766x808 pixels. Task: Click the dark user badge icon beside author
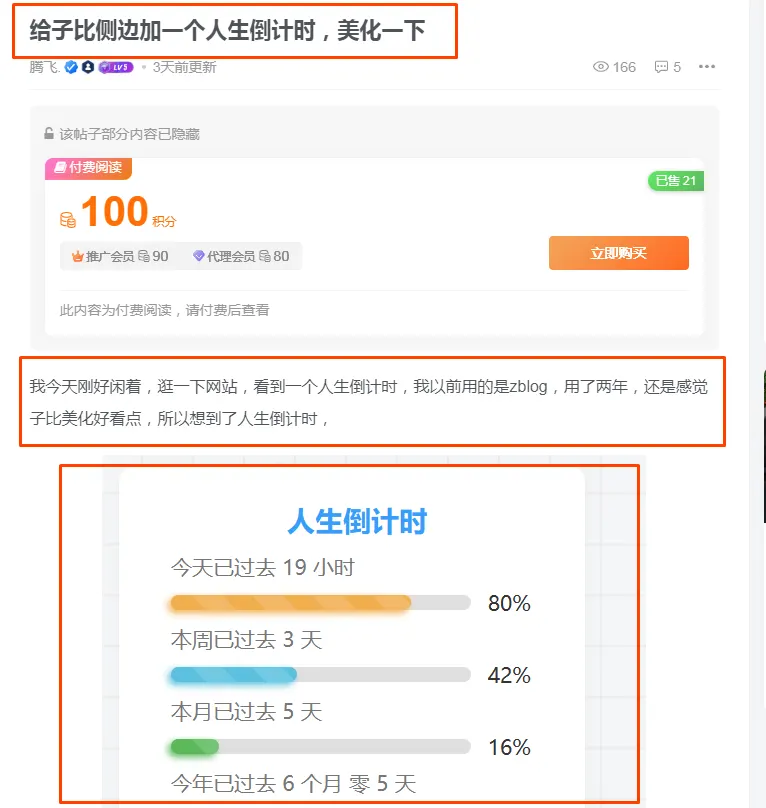tap(88, 67)
